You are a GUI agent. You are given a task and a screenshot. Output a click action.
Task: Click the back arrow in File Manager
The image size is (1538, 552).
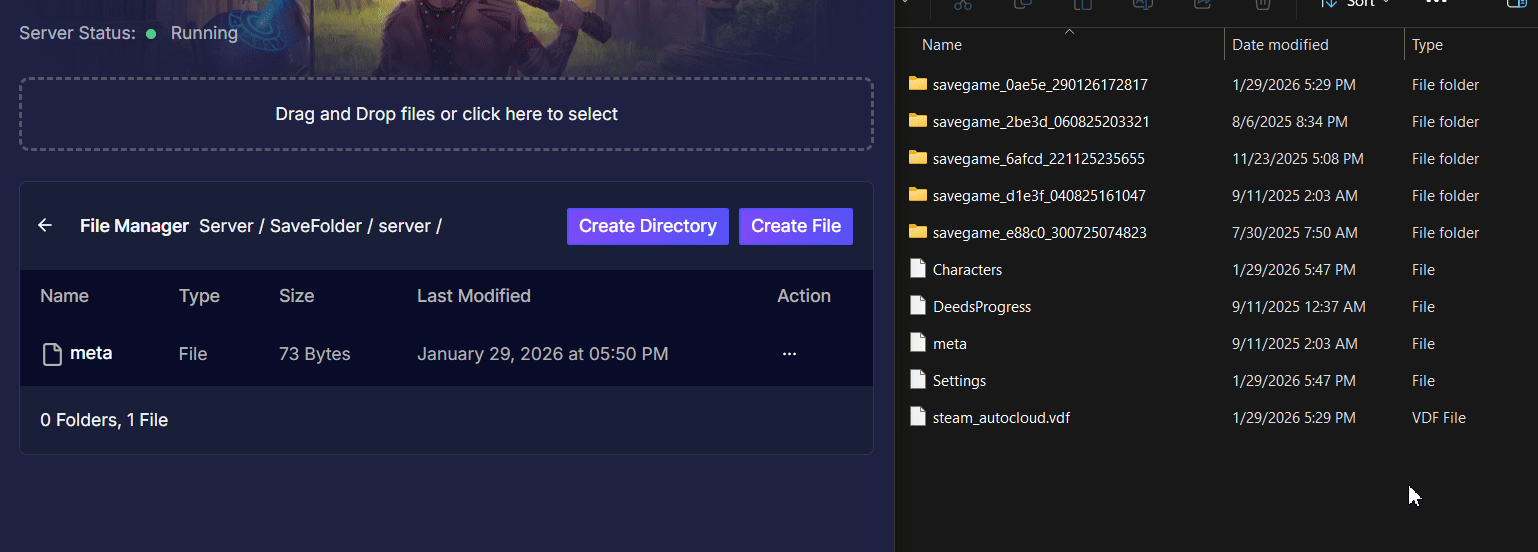[x=45, y=226]
